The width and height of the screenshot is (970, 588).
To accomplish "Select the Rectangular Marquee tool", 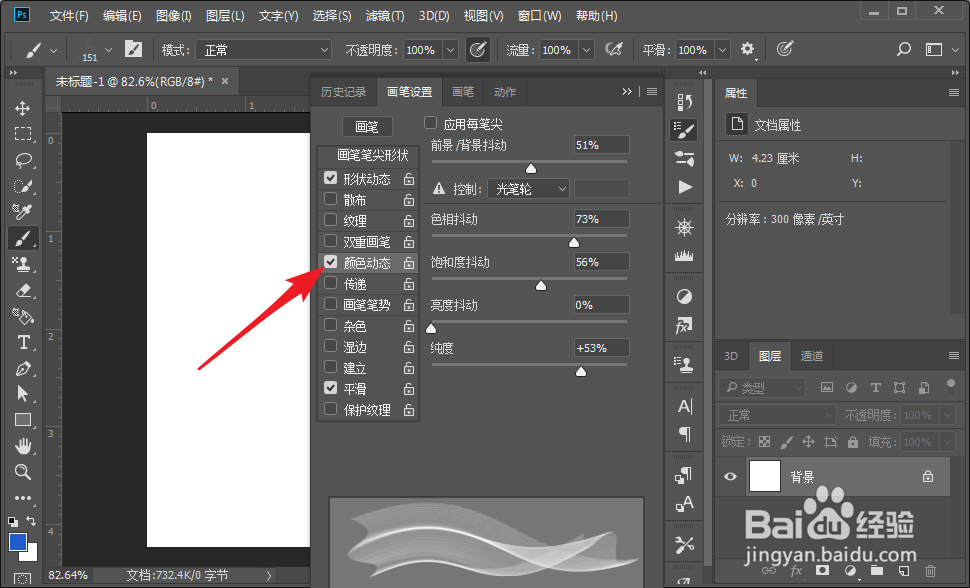I will 24,133.
